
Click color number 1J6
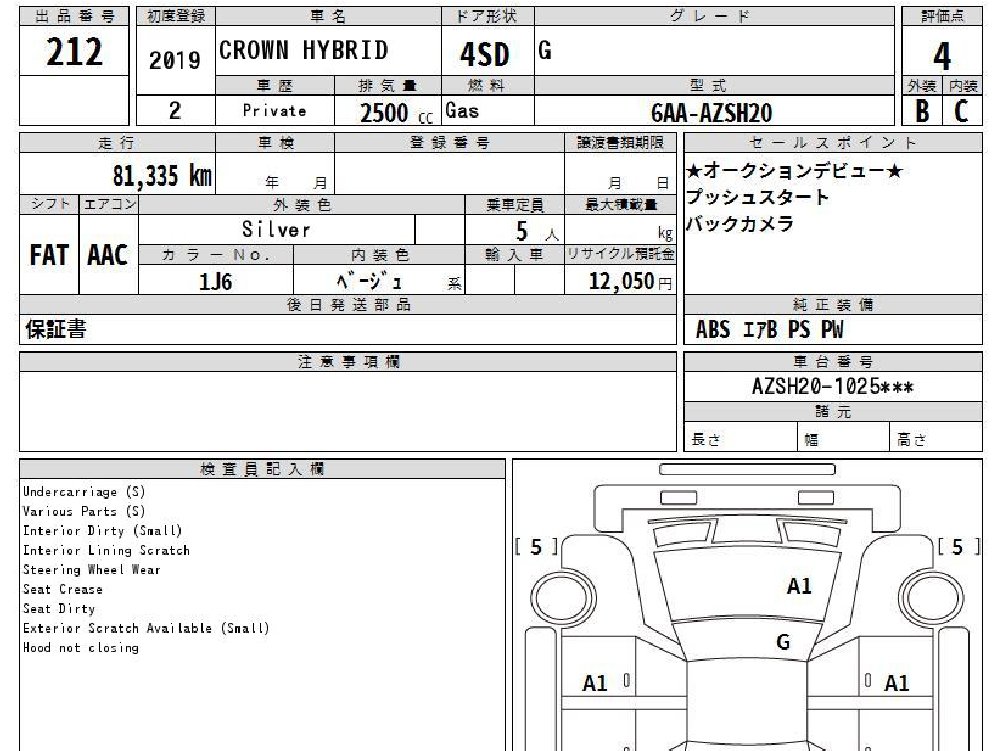click(215, 281)
